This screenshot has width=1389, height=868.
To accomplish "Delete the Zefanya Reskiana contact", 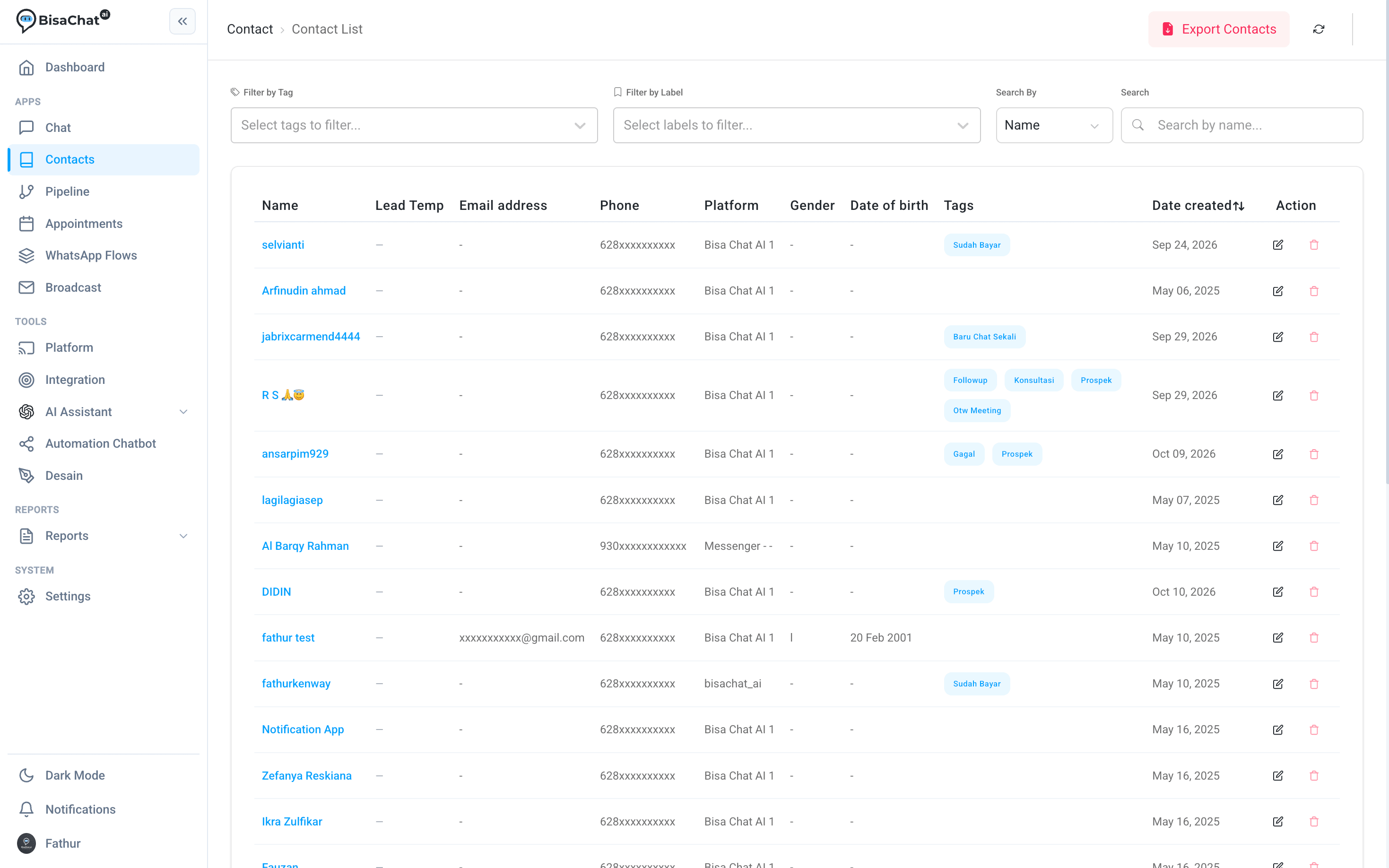I will tap(1314, 775).
